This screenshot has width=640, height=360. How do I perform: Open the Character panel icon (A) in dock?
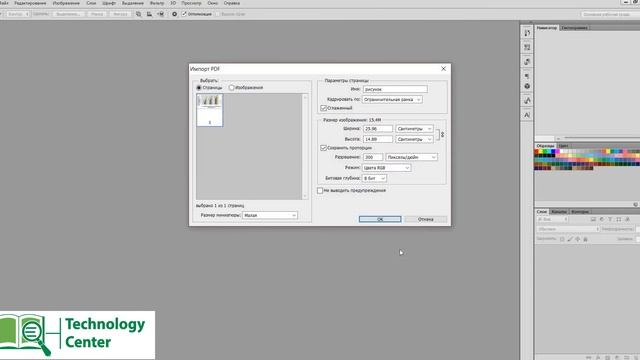[x=527, y=115]
